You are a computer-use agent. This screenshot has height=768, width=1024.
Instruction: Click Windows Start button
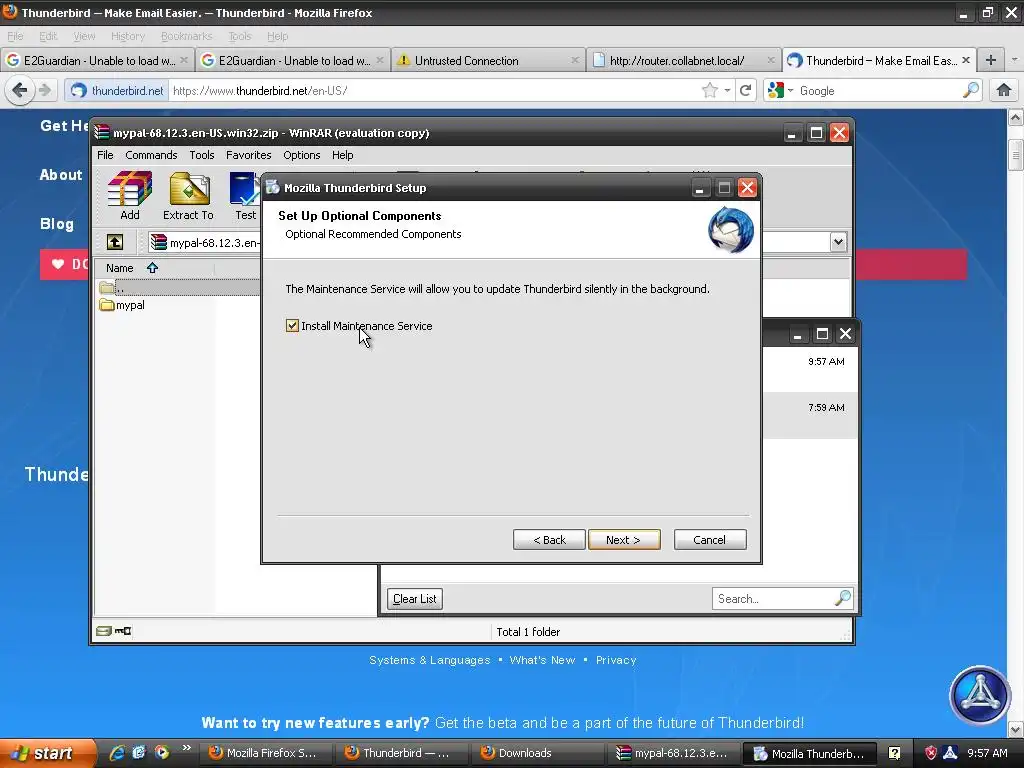(48, 753)
